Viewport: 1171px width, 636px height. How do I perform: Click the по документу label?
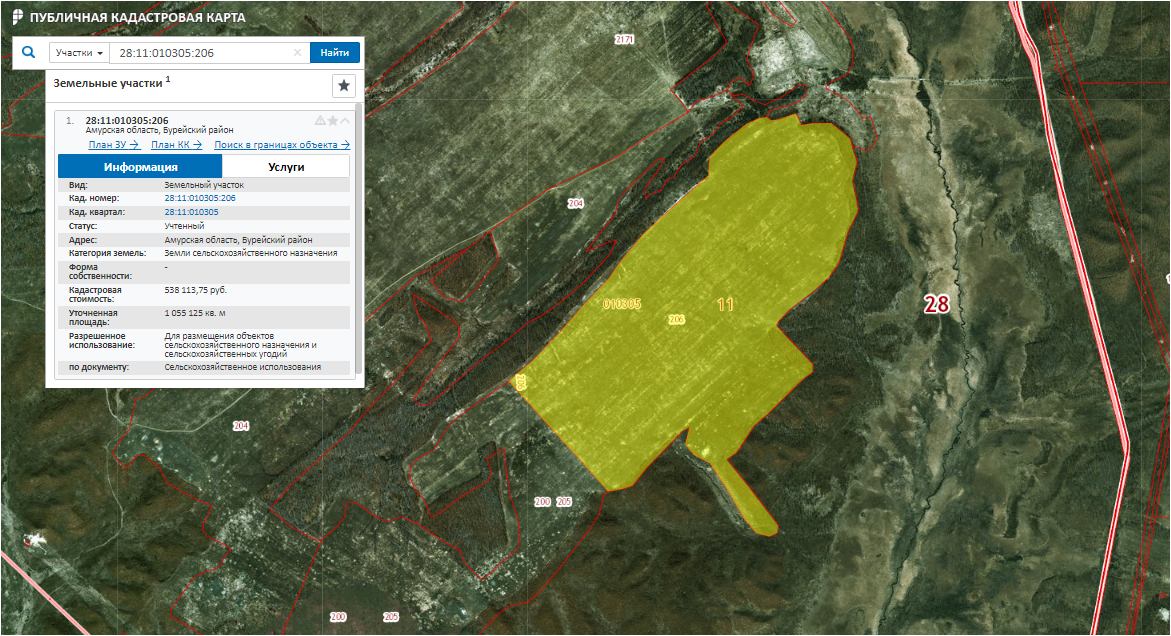(x=99, y=367)
